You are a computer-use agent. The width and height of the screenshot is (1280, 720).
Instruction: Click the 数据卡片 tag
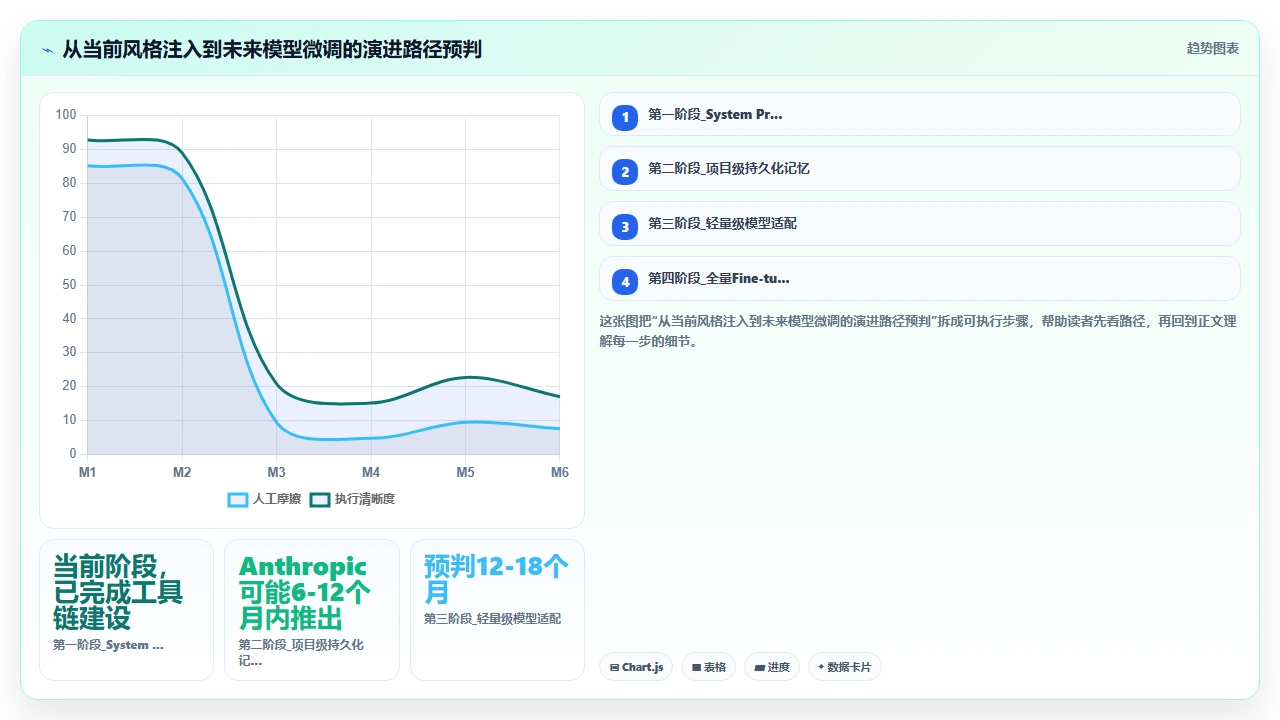(x=845, y=667)
